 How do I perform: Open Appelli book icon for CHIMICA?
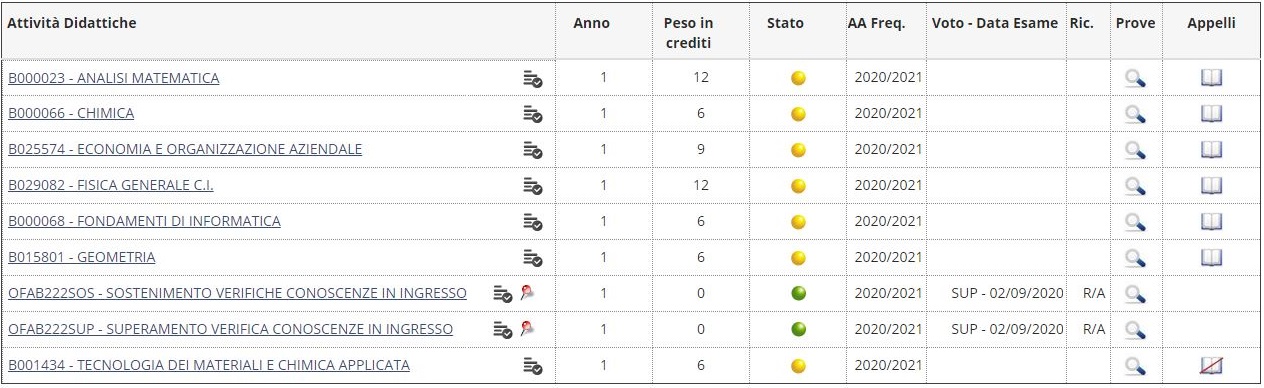click(x=1212, y=114)
